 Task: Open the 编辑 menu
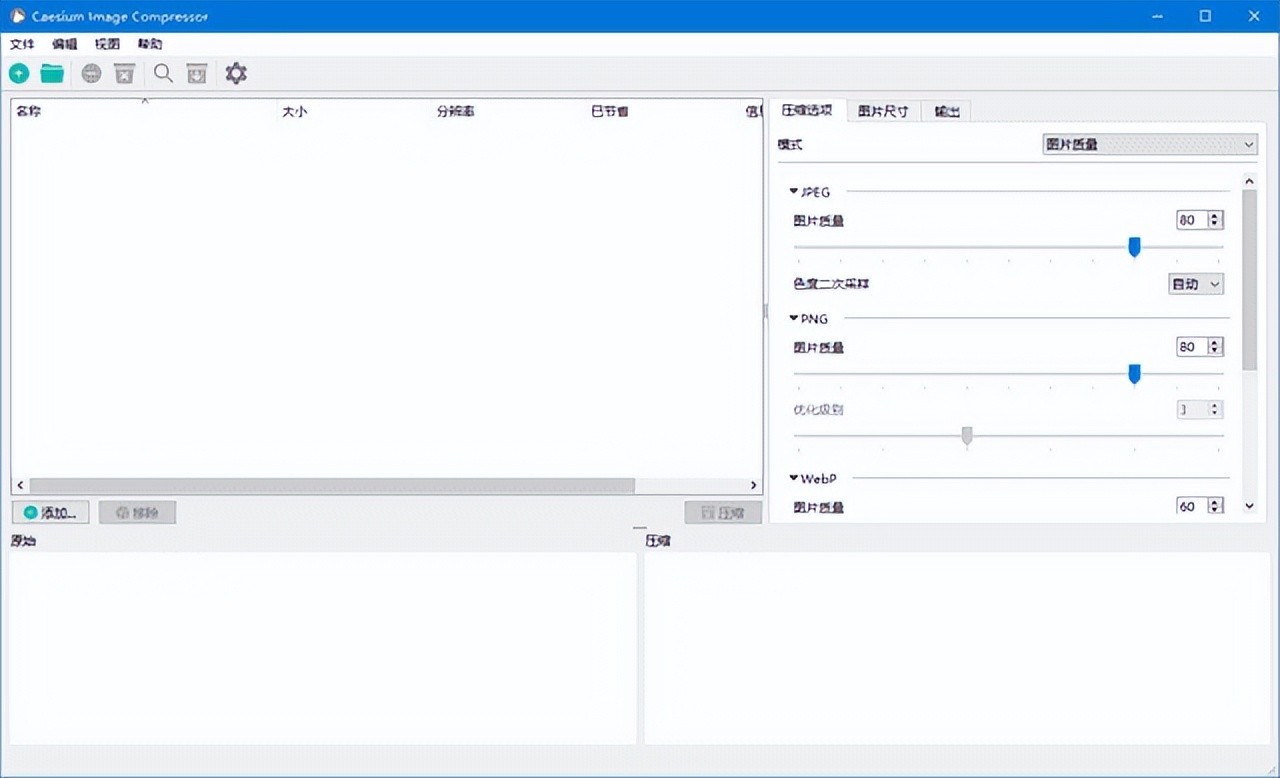pyautogui.click(x=65, y=44)
